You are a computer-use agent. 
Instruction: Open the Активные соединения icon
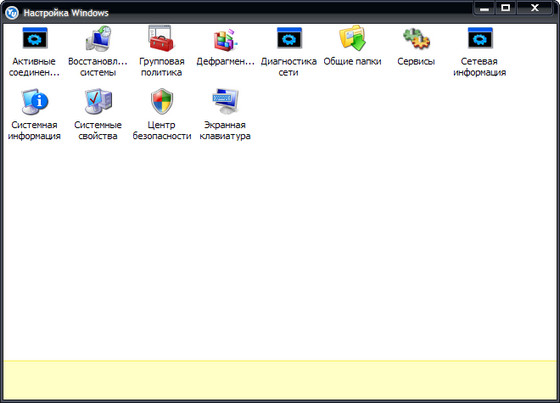(x=35, y=38)
